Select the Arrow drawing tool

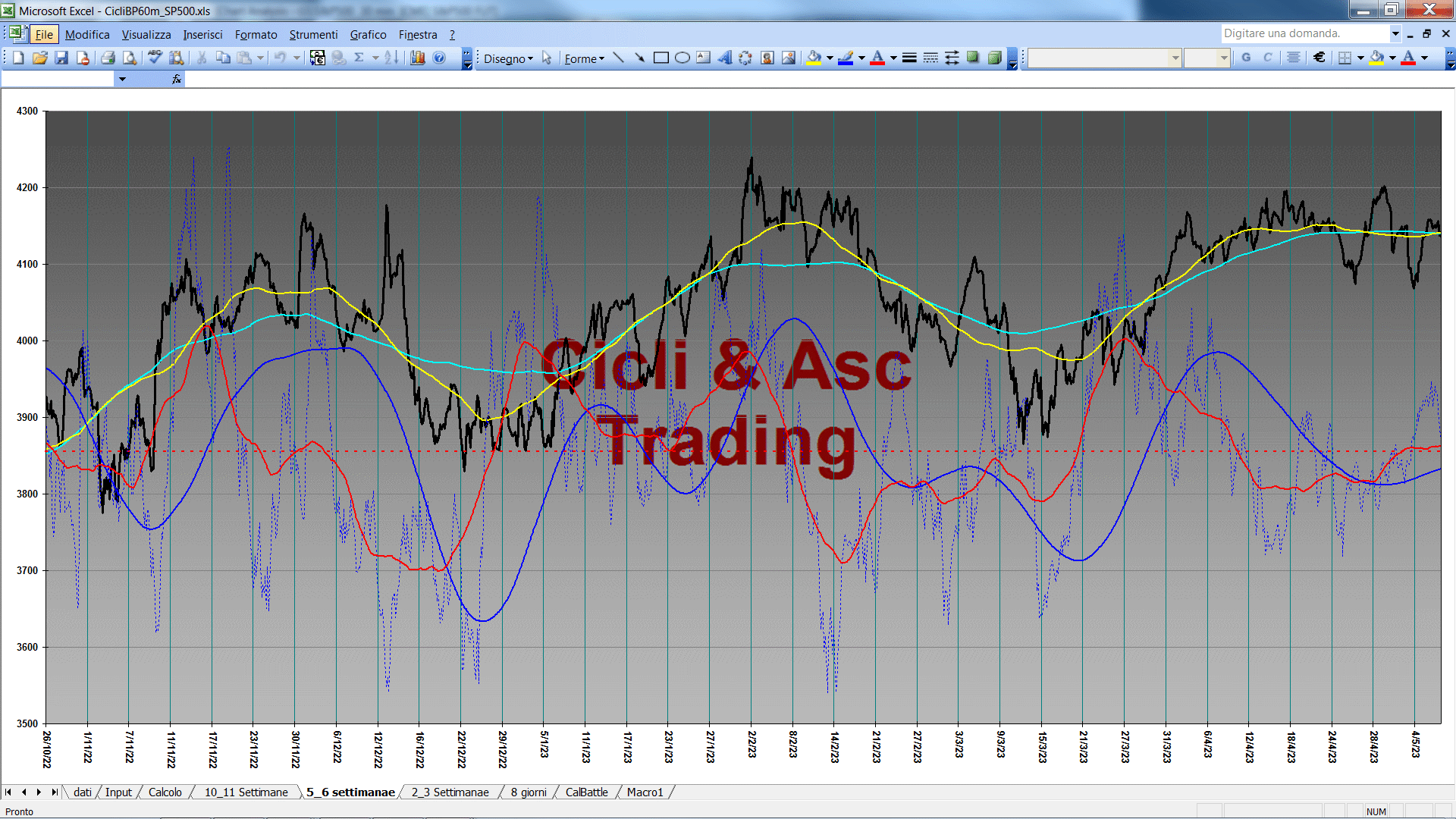tap(639, 58)
